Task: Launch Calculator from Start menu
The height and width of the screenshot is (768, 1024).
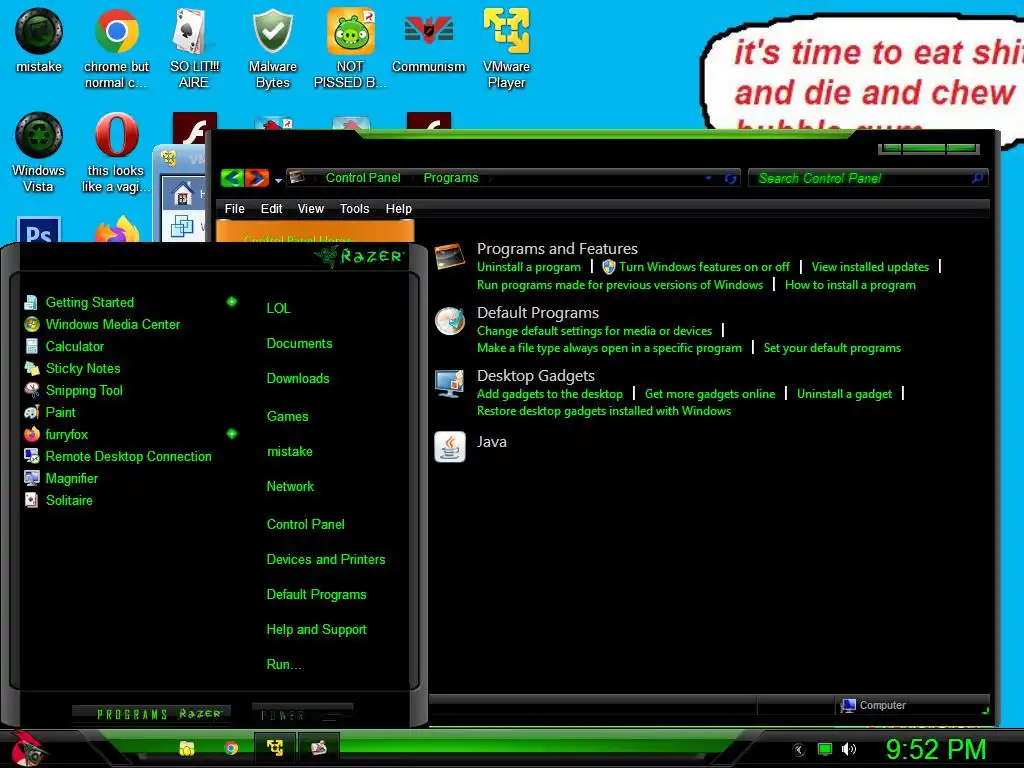Action: coord(74,346)
